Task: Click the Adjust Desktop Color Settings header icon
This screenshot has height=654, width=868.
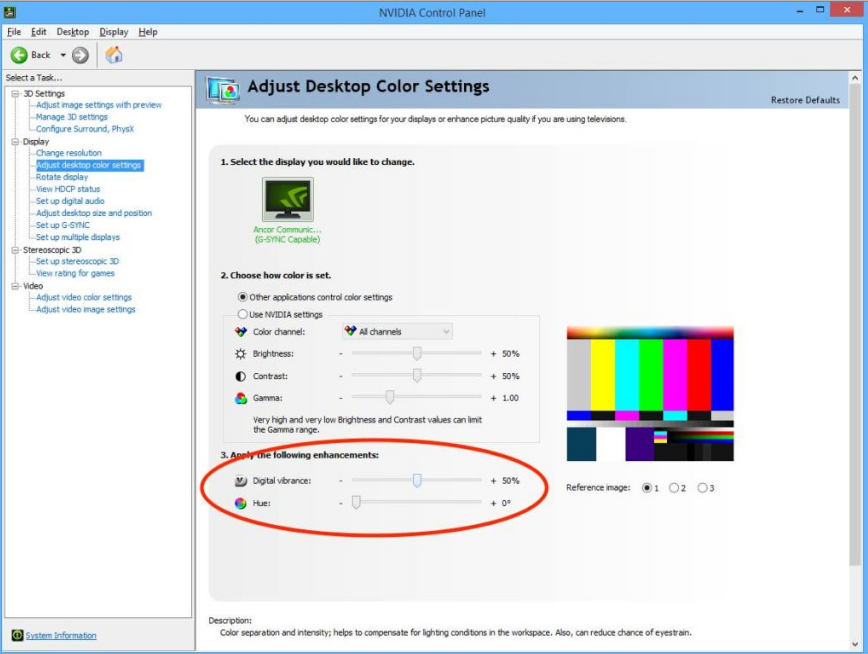Action: pos(223,90)
